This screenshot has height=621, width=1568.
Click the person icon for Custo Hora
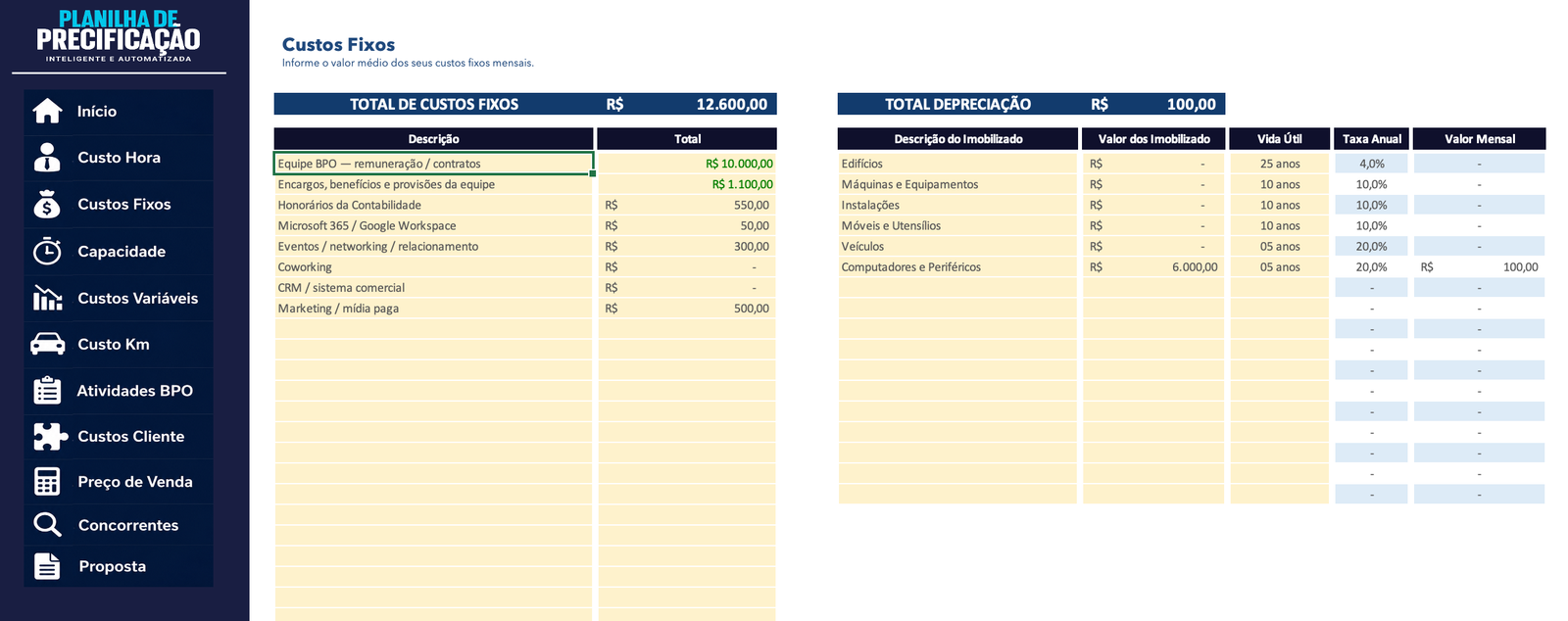click(x=47, y=158)
